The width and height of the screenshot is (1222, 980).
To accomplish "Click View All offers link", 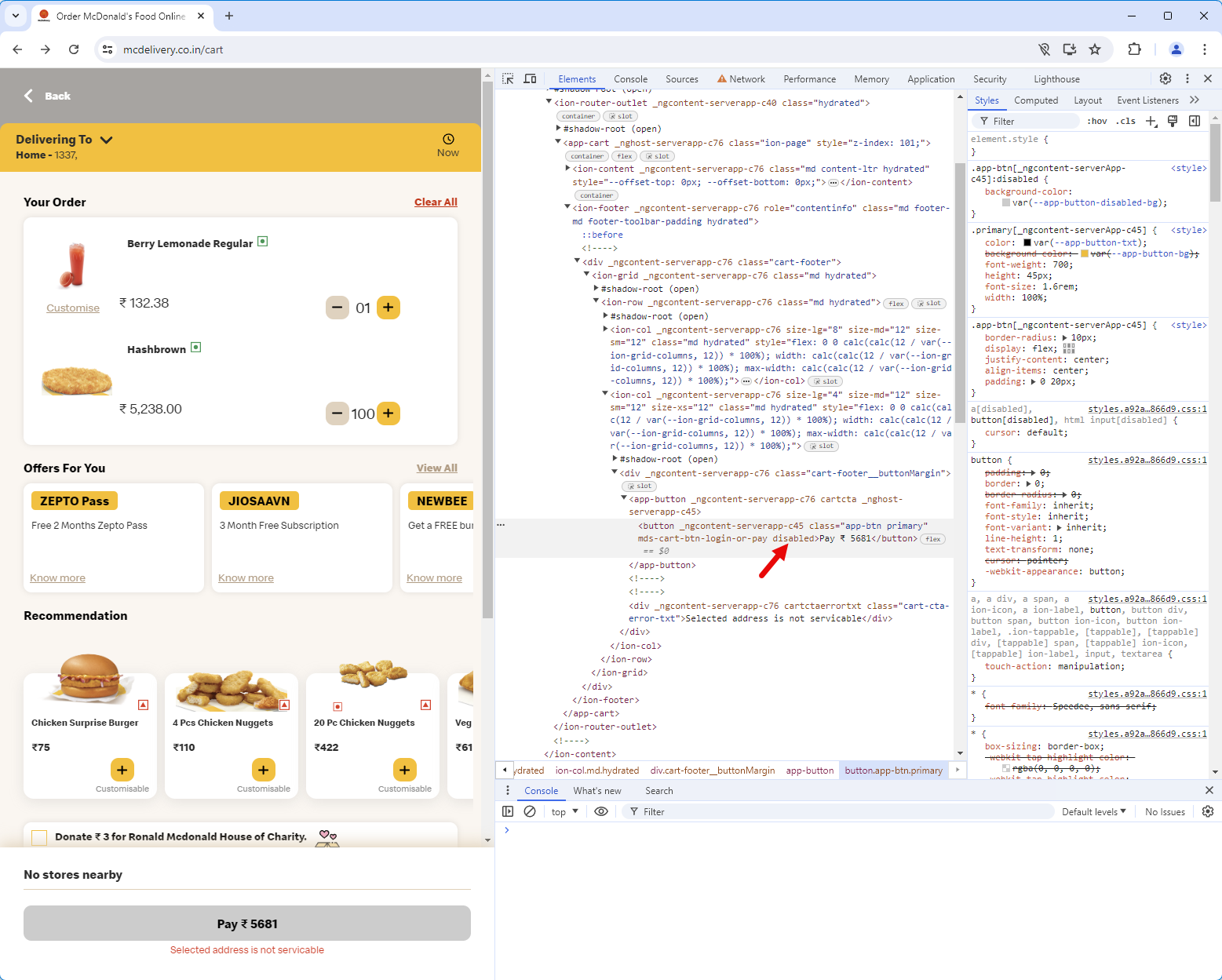I will 436,468.
